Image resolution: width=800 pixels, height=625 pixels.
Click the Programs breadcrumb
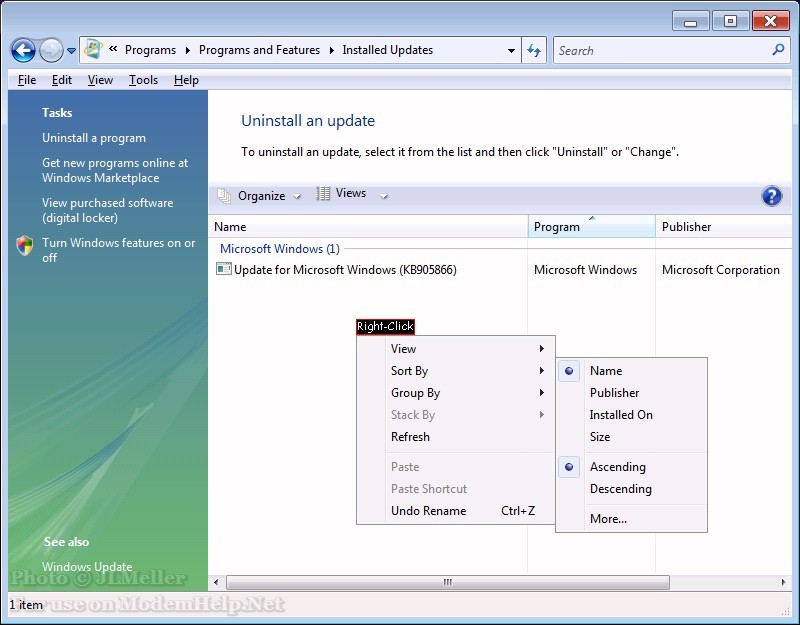[150, 50]
